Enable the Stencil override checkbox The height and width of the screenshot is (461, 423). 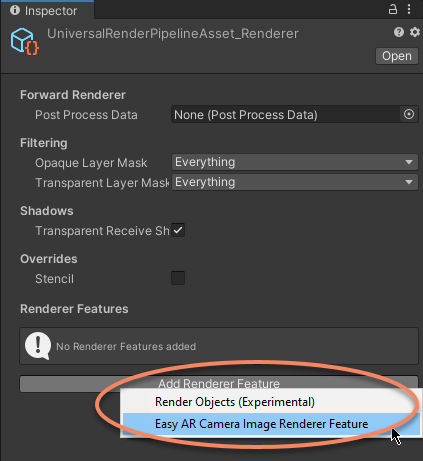coord(178,278)
